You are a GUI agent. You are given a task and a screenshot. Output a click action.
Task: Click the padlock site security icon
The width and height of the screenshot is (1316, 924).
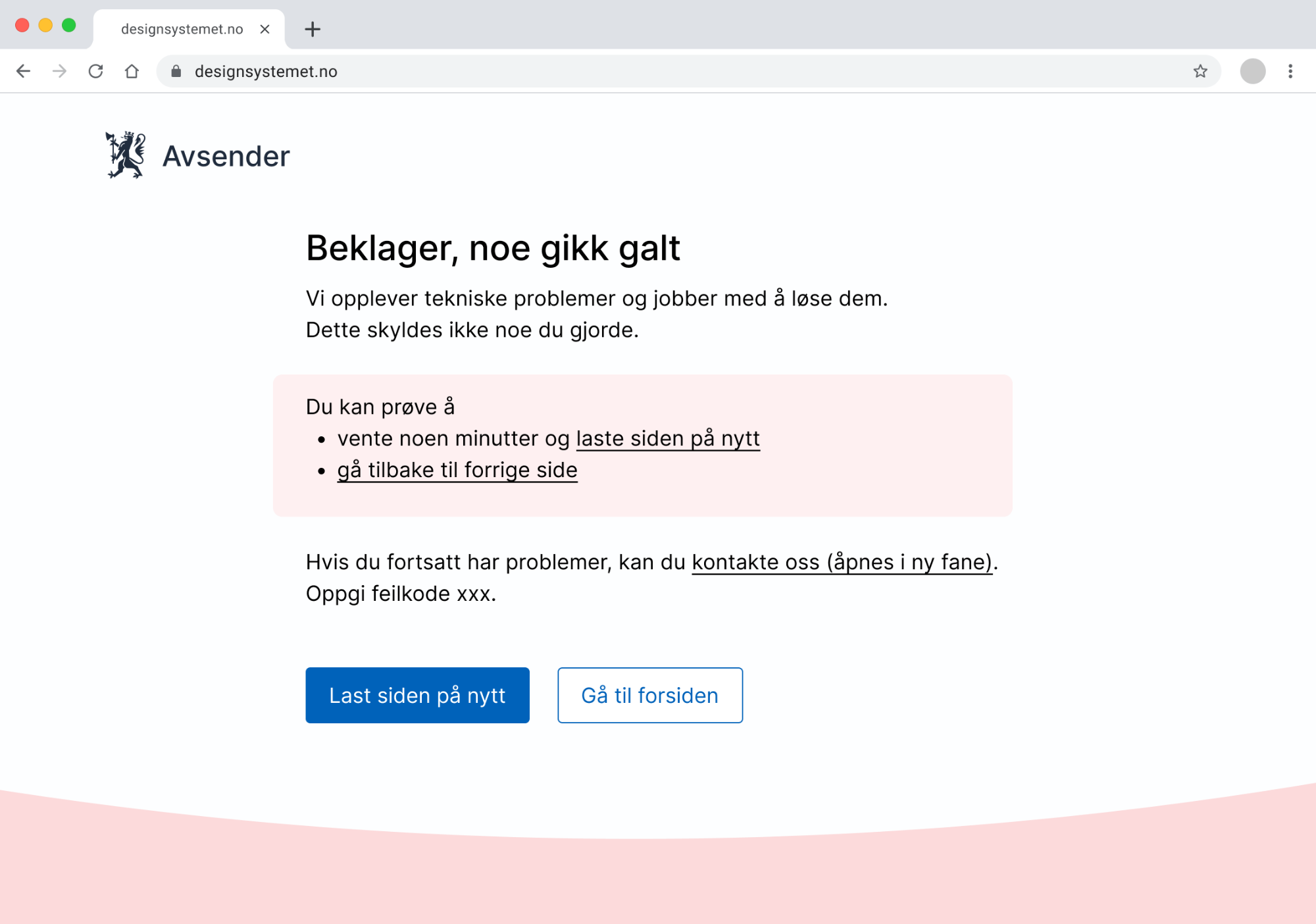[176, 71]
